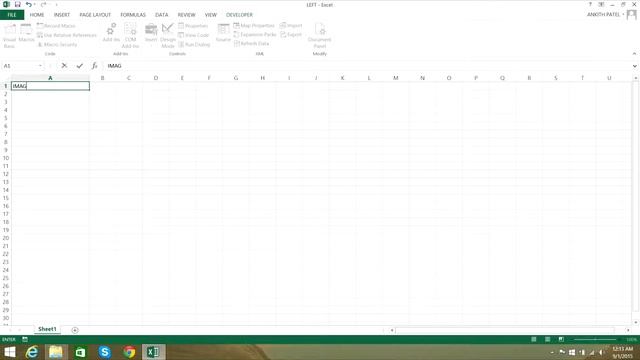640x360 pixels.
Task: Open the Document Panel
Action: pyautogui.click(x=320, y=35)
